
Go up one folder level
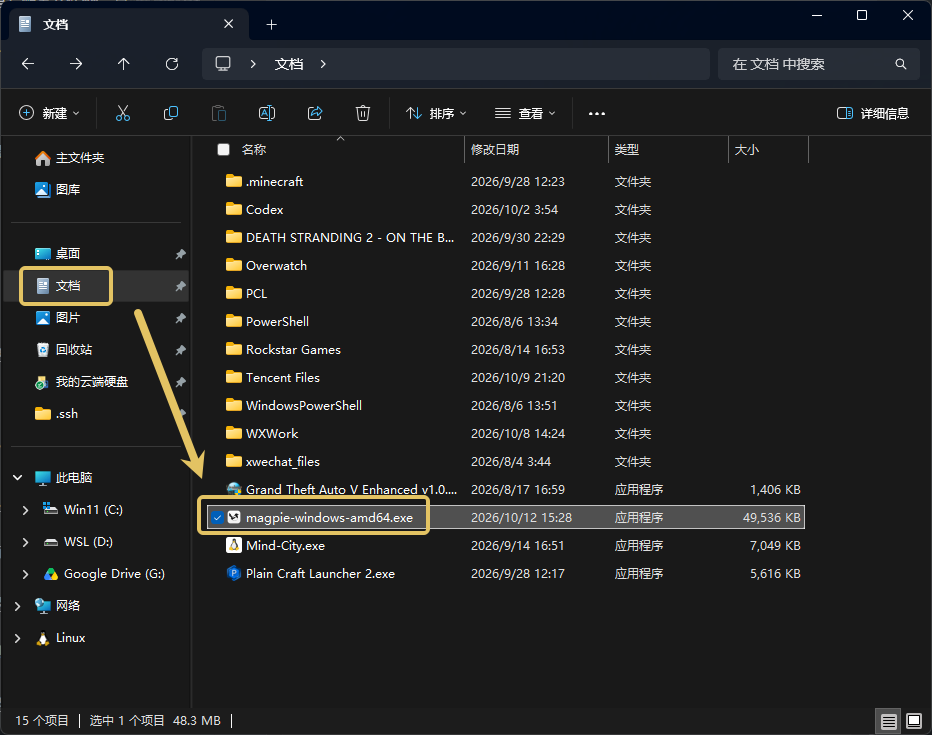point(124,64)
